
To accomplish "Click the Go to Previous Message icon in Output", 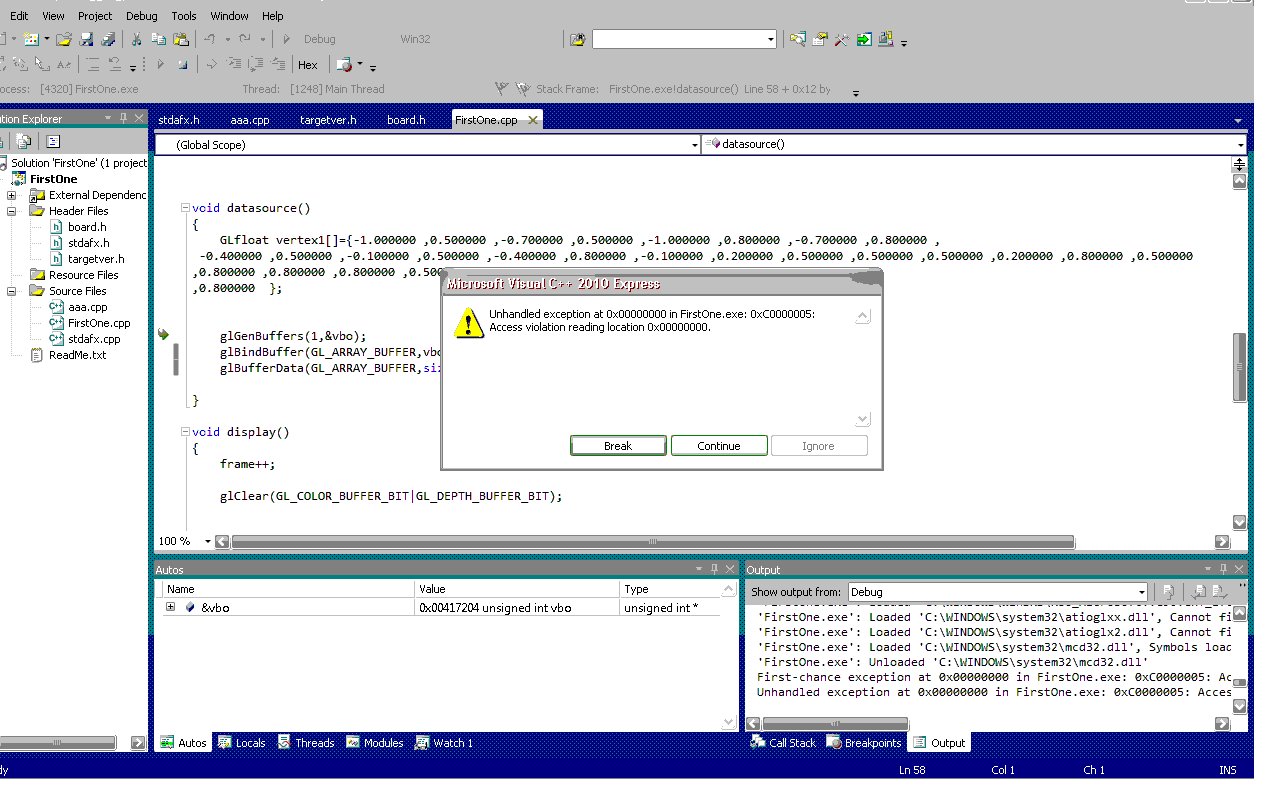I will tap(1197, 591).
